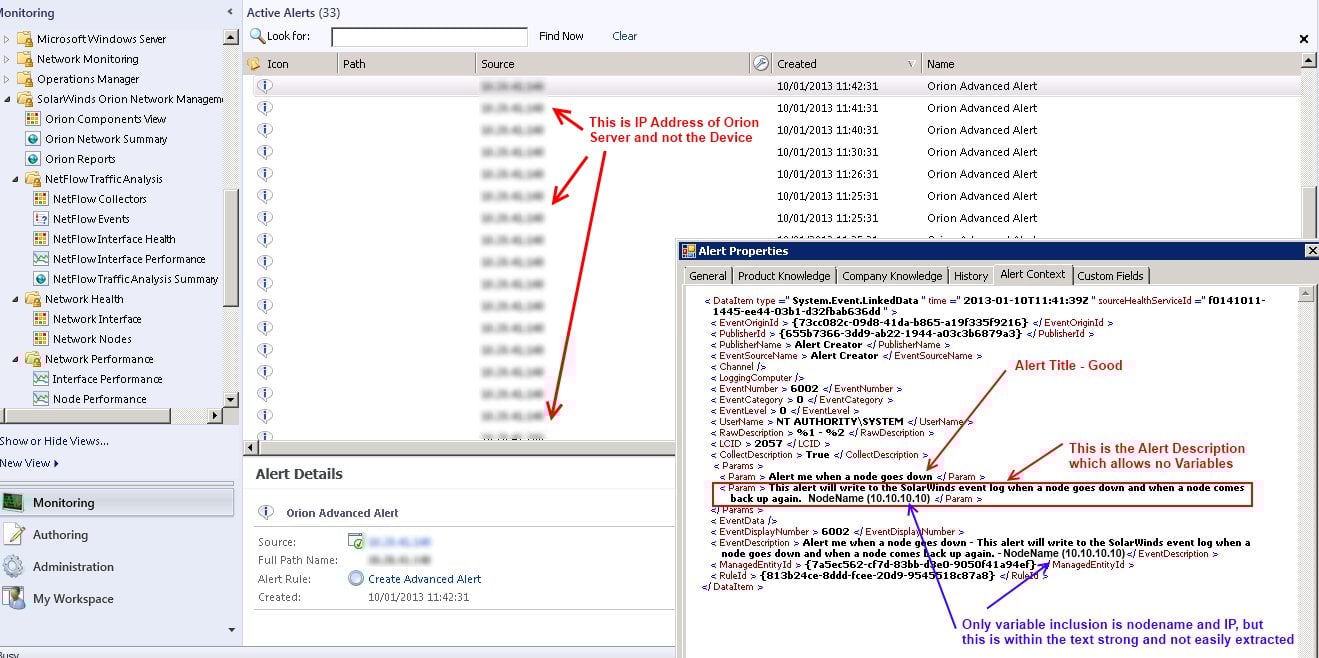The image size is (1319, 658).
Task: Open the Show or Hide Views link
Action: tap(54, 441)
